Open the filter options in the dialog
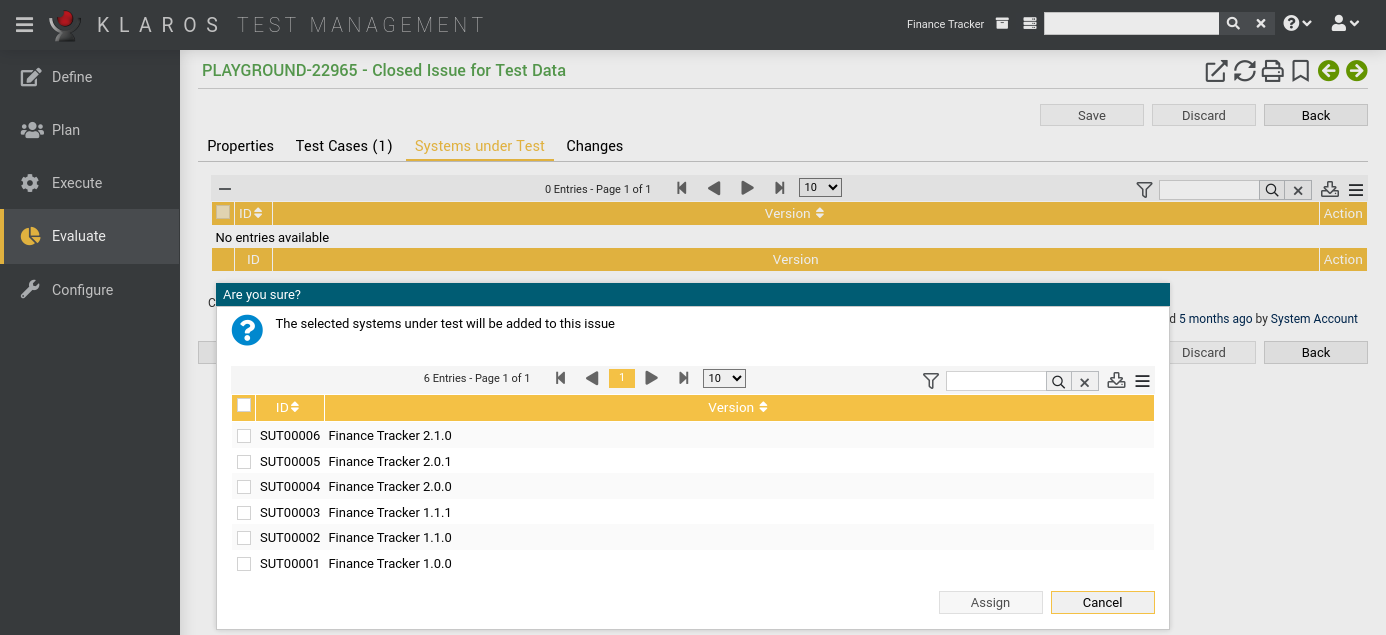The width and height of the screenshot is (1386, 635). (x=930, y=381)
